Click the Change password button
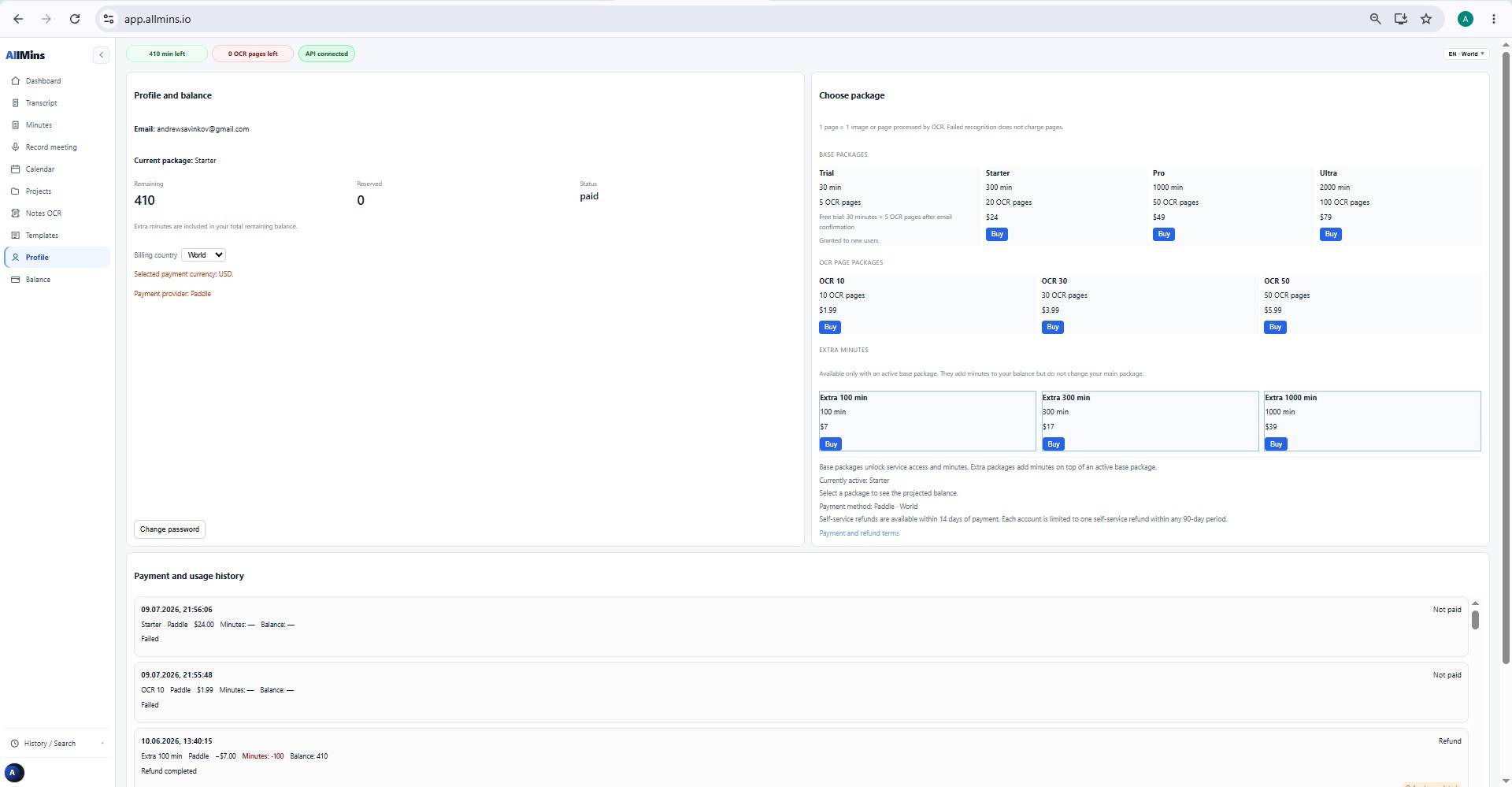 169,529
